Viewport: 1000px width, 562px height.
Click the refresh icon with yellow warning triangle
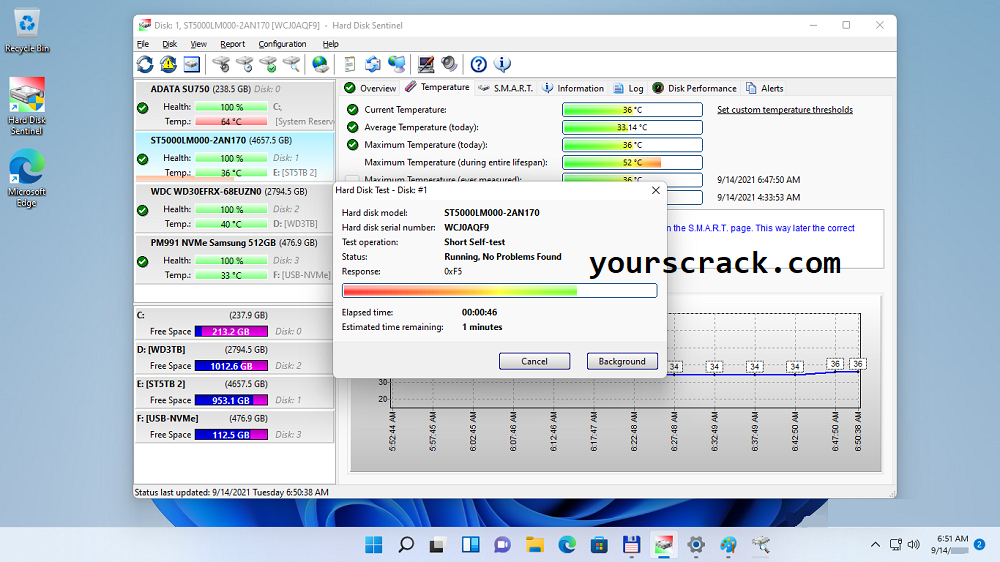point(168,64)
